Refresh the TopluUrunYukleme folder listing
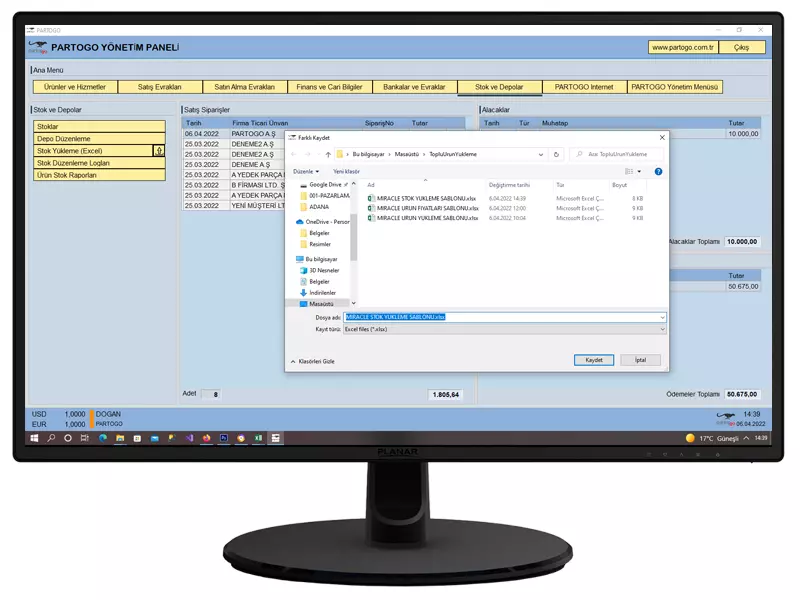The width and height of the screenshot is (800, 600). [x=556, y=154]
